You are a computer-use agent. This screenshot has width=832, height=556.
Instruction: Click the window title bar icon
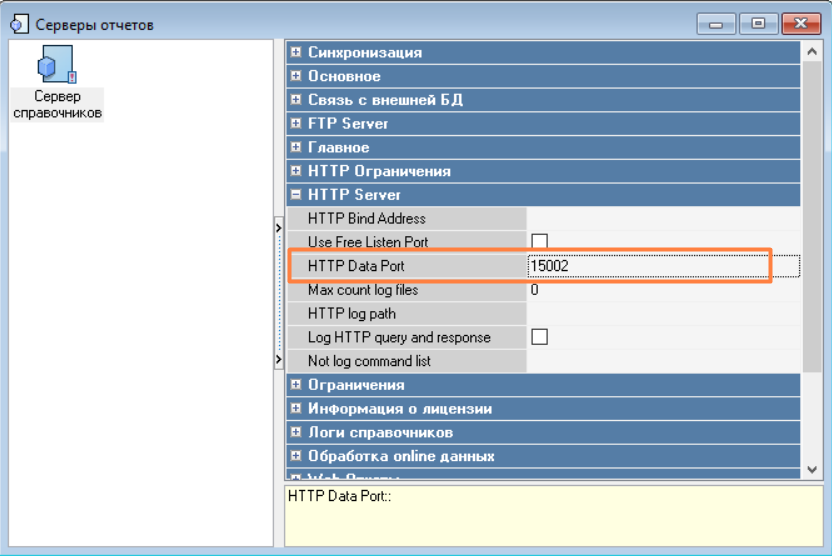point(18,24)
